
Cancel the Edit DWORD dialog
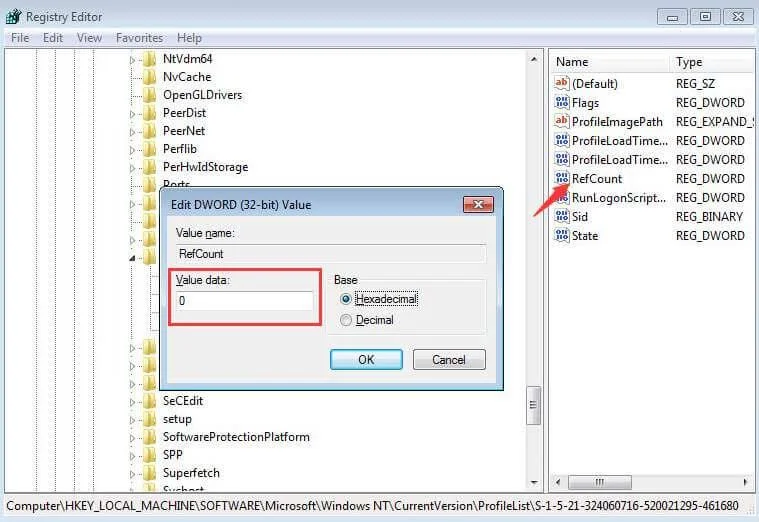(x=449, y=360)
